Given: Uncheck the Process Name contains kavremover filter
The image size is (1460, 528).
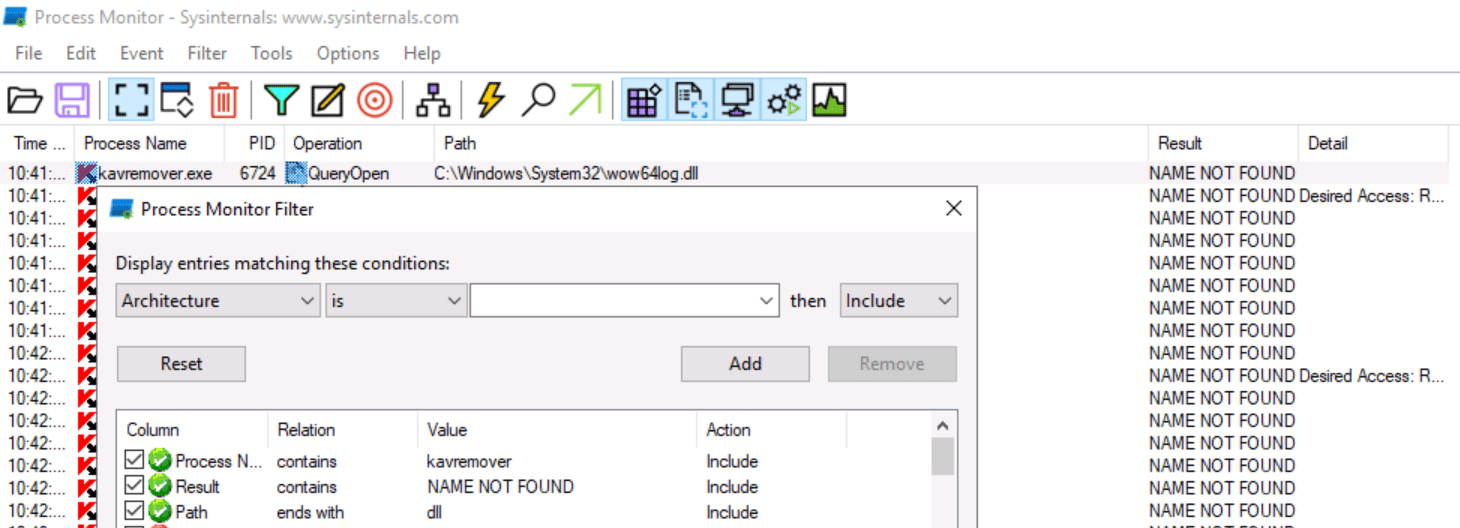Looking at the screenshot, I should (134, 461).
